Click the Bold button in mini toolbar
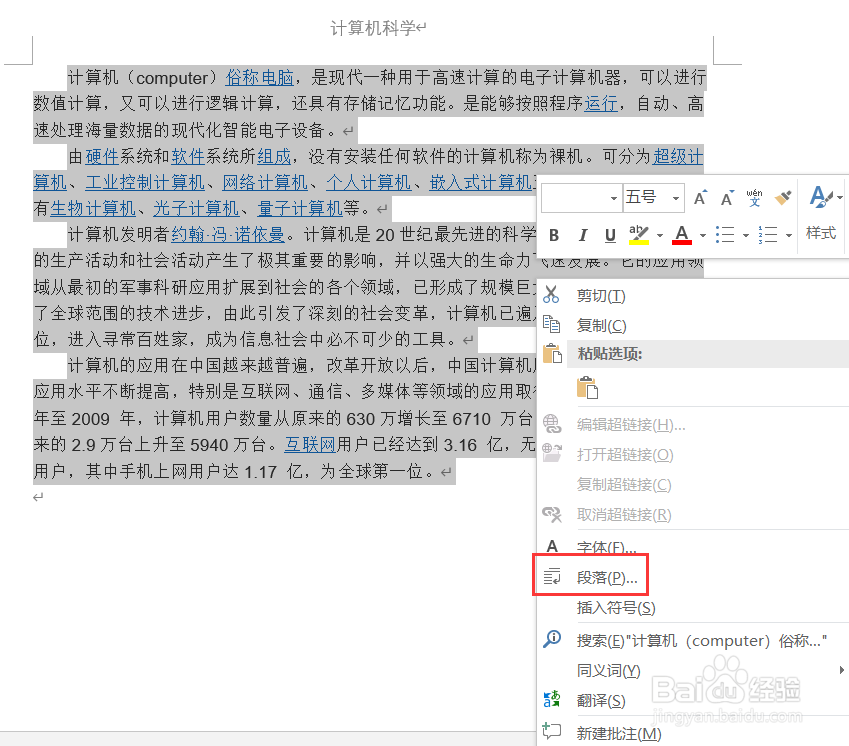Screen dimensions: 849x746 coord(553,235)
